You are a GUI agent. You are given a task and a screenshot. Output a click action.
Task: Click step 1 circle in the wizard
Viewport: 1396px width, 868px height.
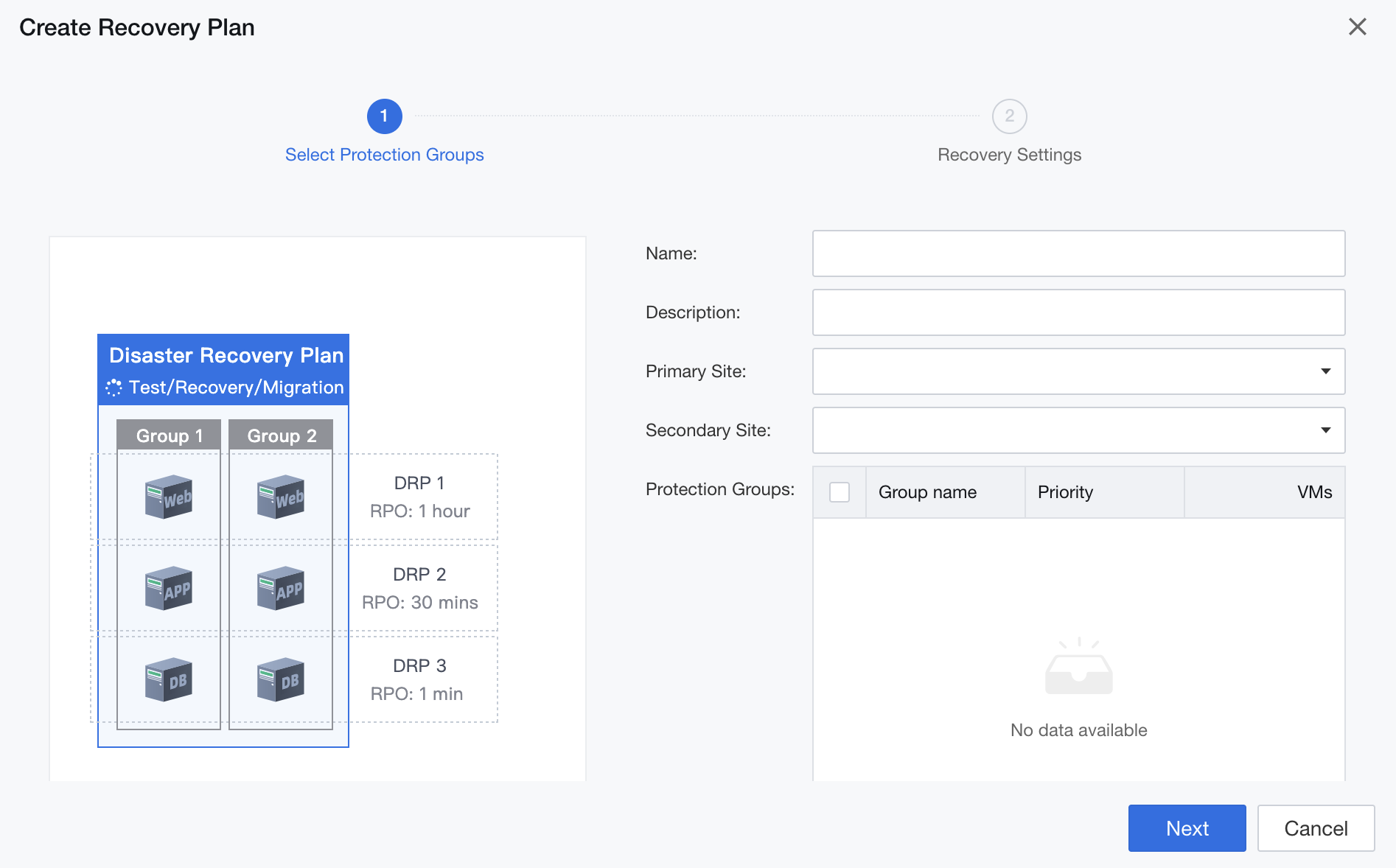[x=384, y=116]
